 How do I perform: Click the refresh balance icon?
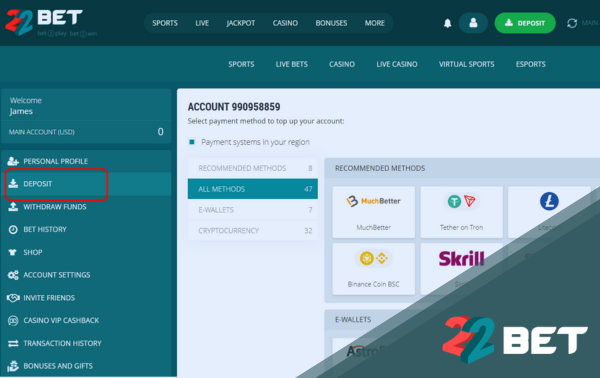[x=572, y=23]
